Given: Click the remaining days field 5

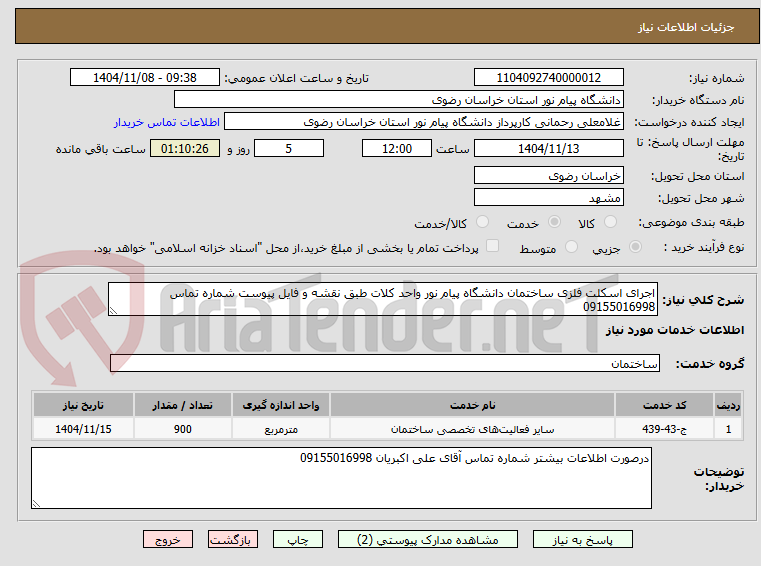Looking at the screenshot, I should coord(289,149).
